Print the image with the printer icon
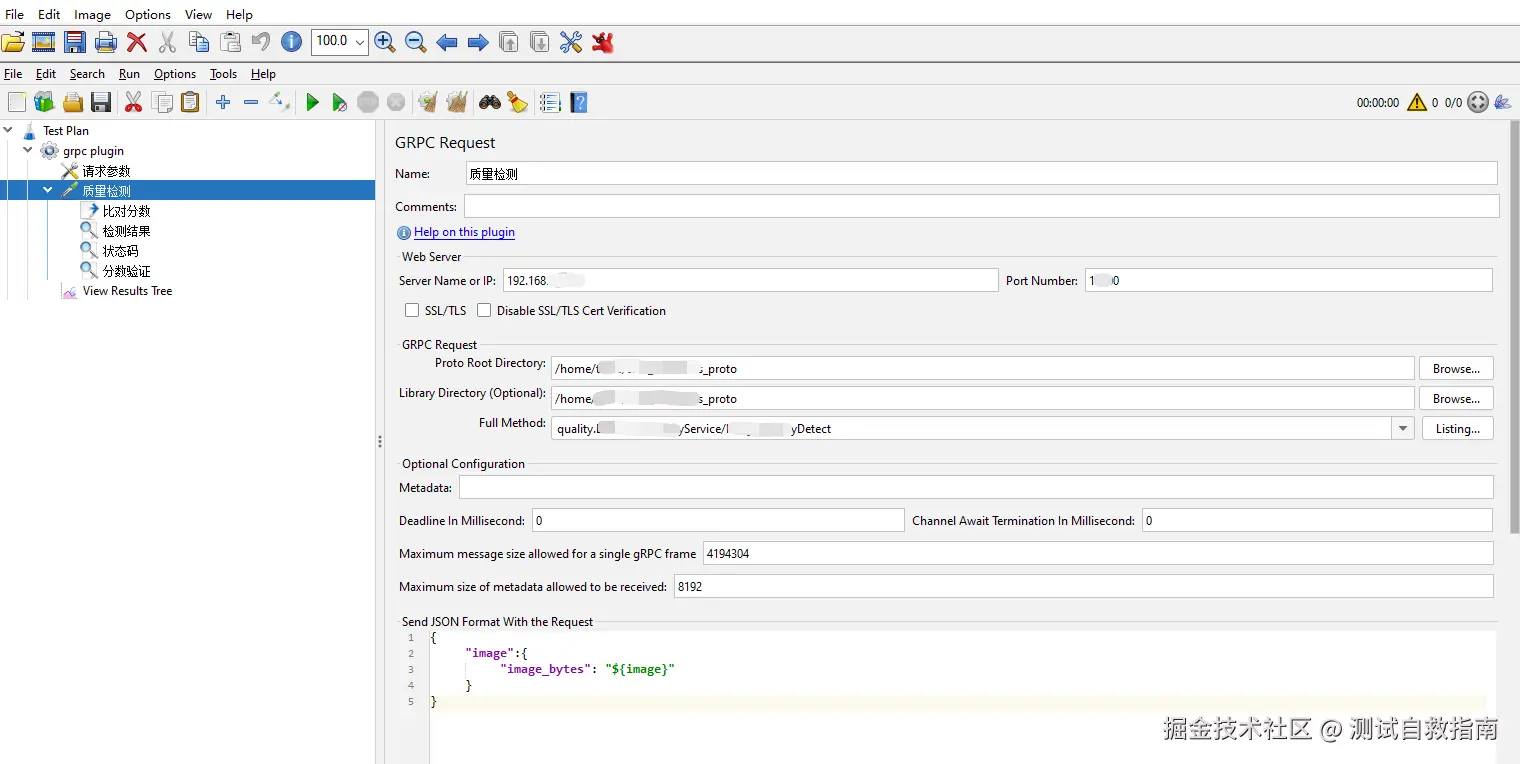The width and height of the screenshot is (1520, 764). pos(106,42)
